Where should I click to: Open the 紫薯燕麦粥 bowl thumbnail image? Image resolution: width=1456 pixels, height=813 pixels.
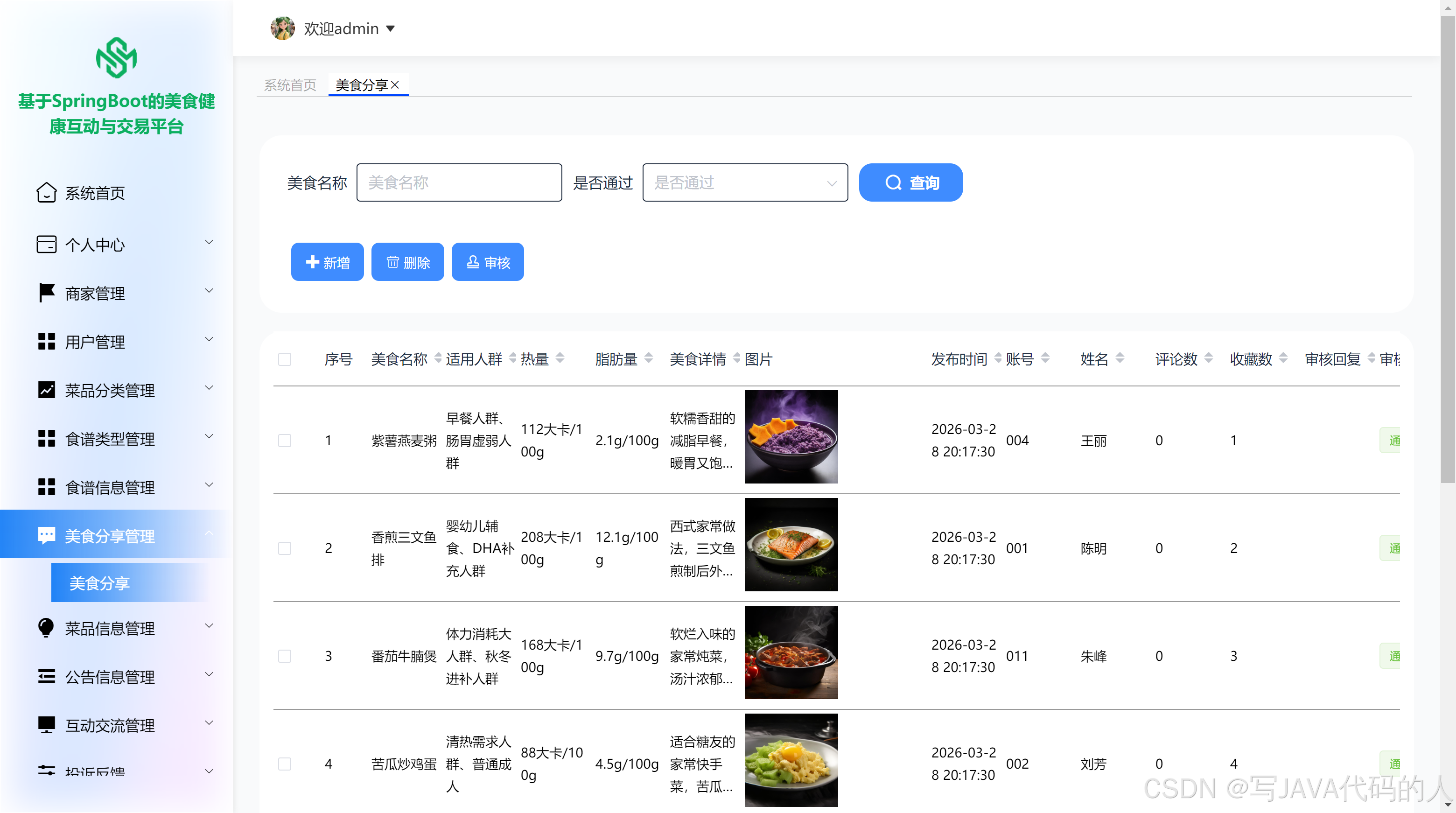point(791,436)
